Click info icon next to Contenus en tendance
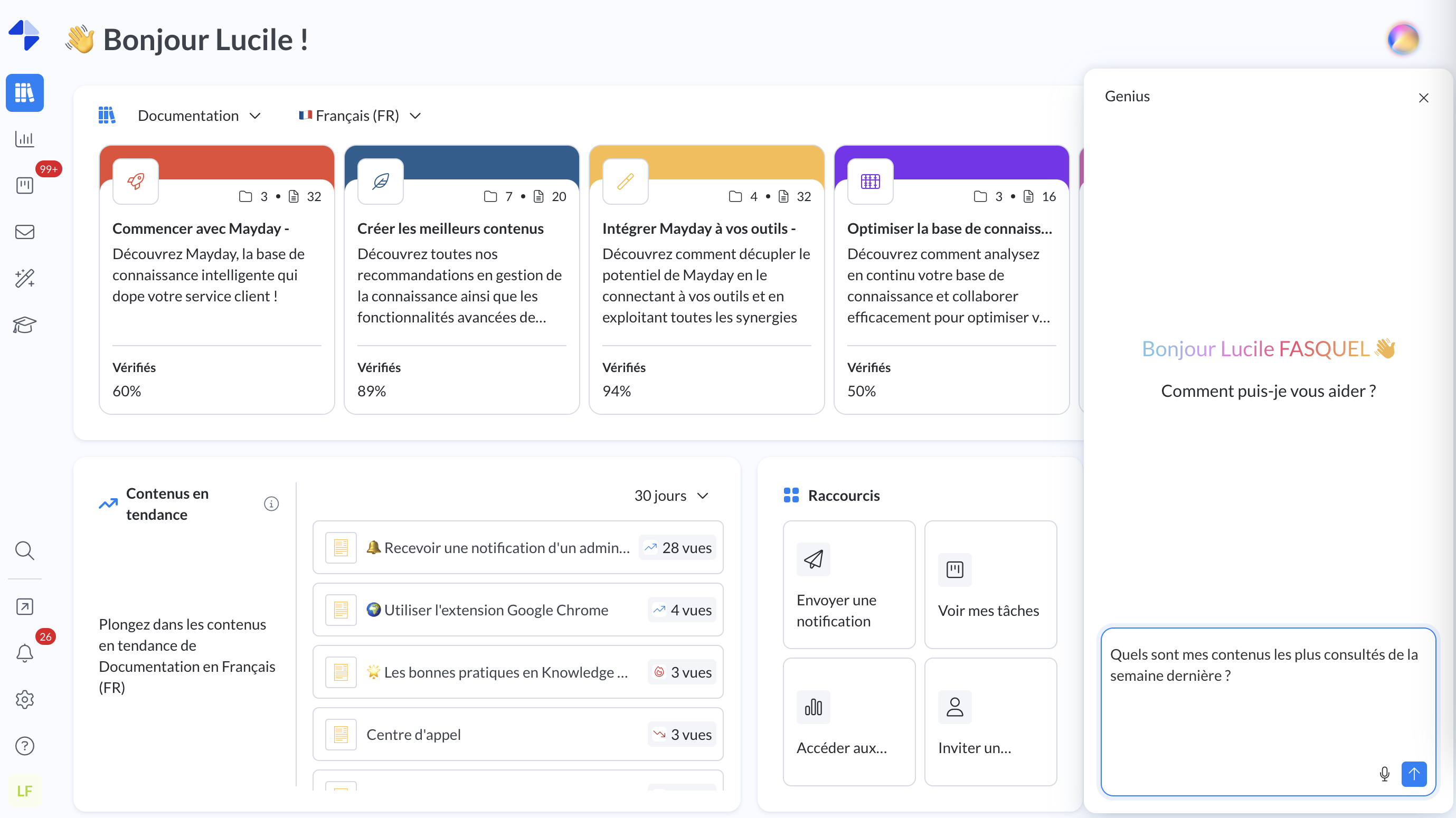Screen dimensions: 1456x818 (x=271, y=503)
